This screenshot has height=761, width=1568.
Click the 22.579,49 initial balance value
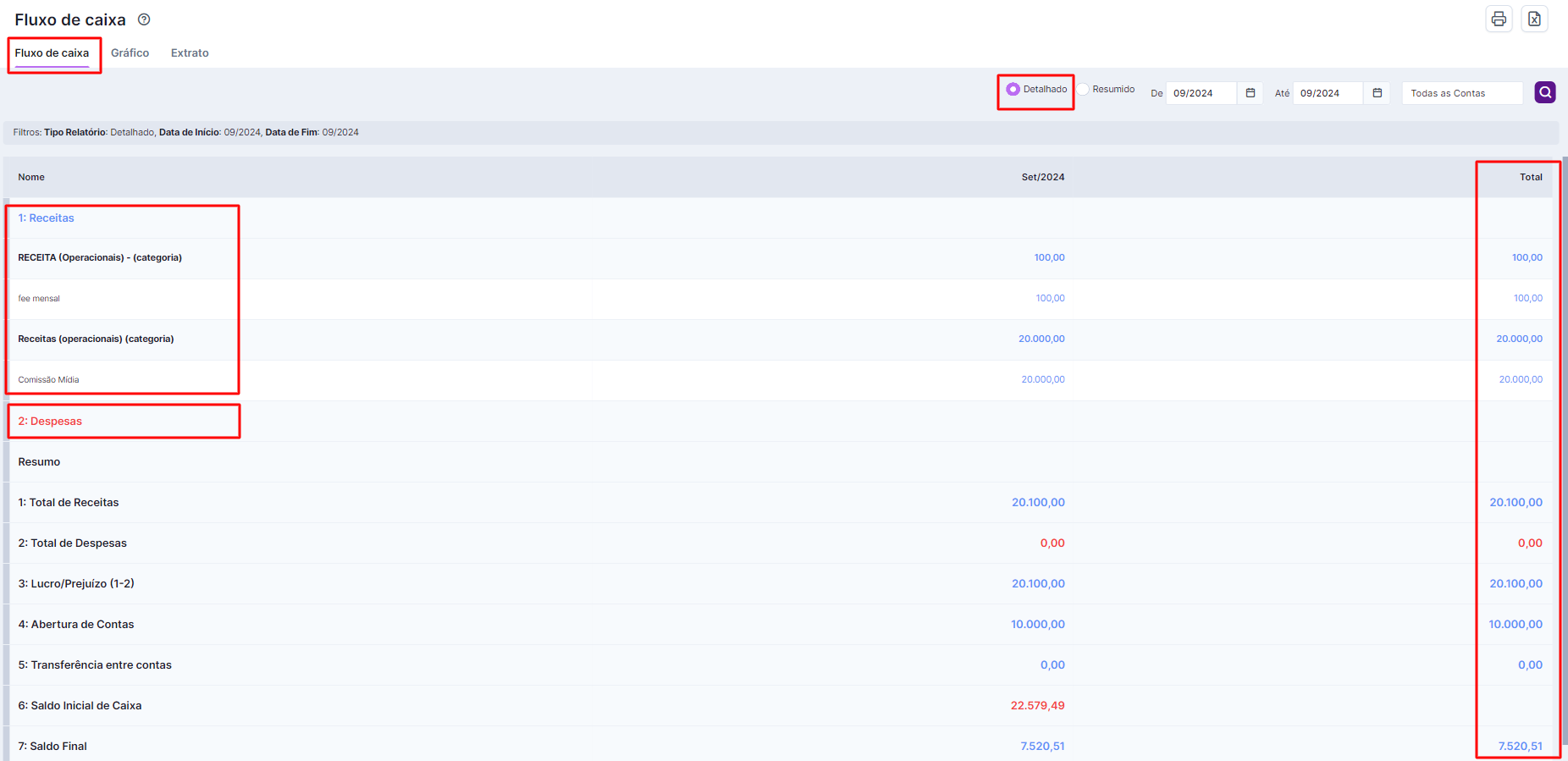(1038, 706)
